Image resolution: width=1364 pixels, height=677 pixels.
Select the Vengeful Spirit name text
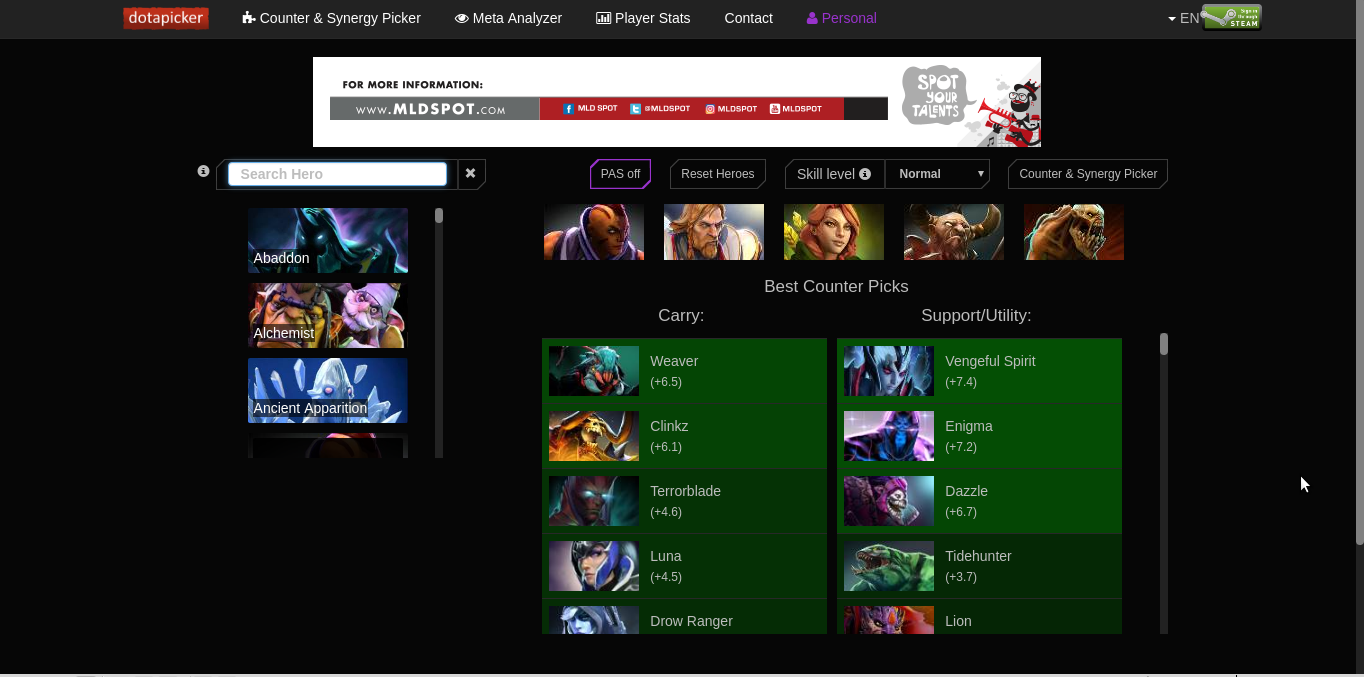990,361
